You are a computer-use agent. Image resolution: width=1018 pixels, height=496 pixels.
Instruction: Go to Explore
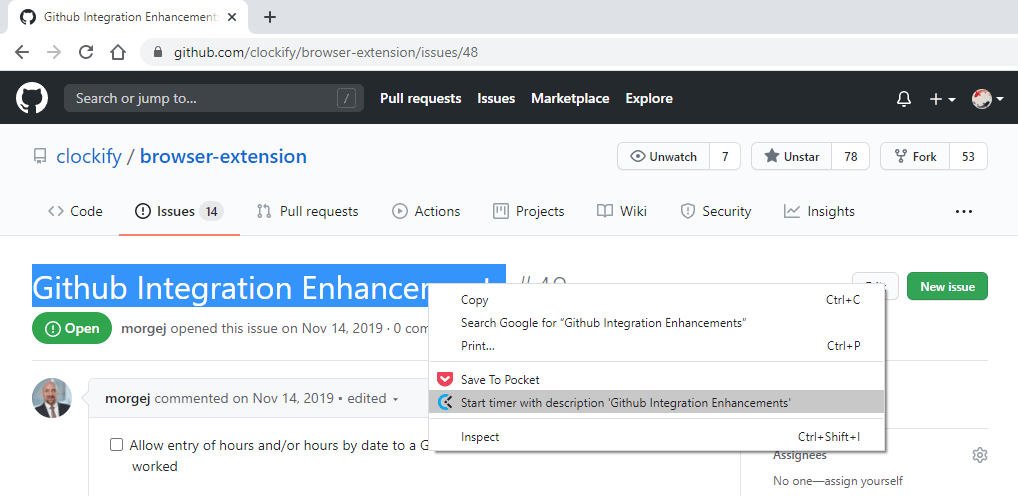(649, 99)
